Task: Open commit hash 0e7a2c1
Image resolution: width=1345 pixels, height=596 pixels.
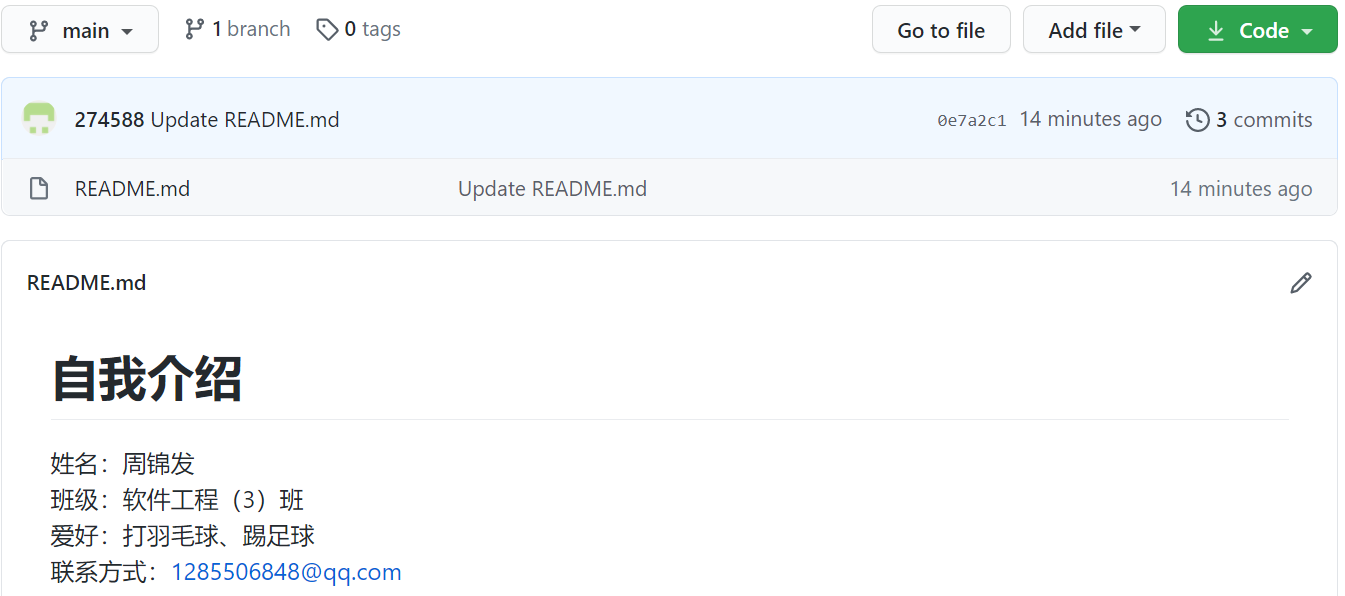Action: 971,120
